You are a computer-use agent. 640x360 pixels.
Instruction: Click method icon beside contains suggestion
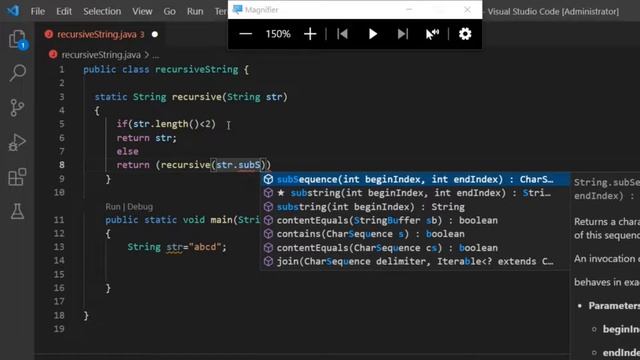(x=268, y=234)
